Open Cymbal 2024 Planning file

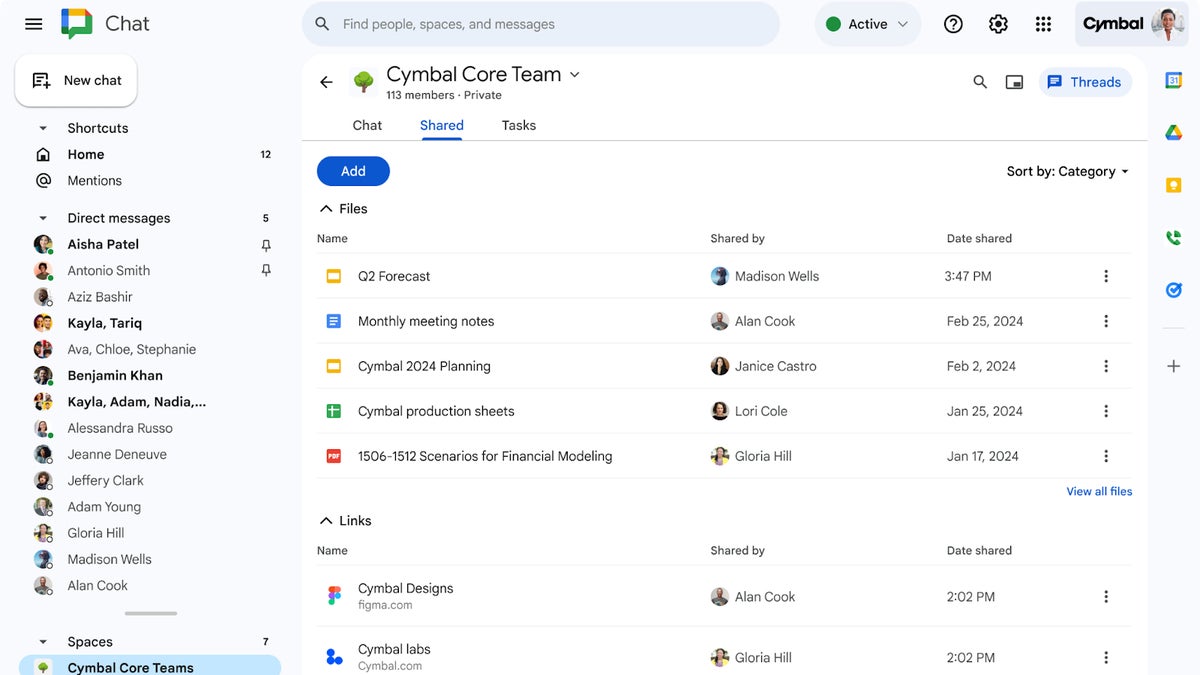click(424, 366)
